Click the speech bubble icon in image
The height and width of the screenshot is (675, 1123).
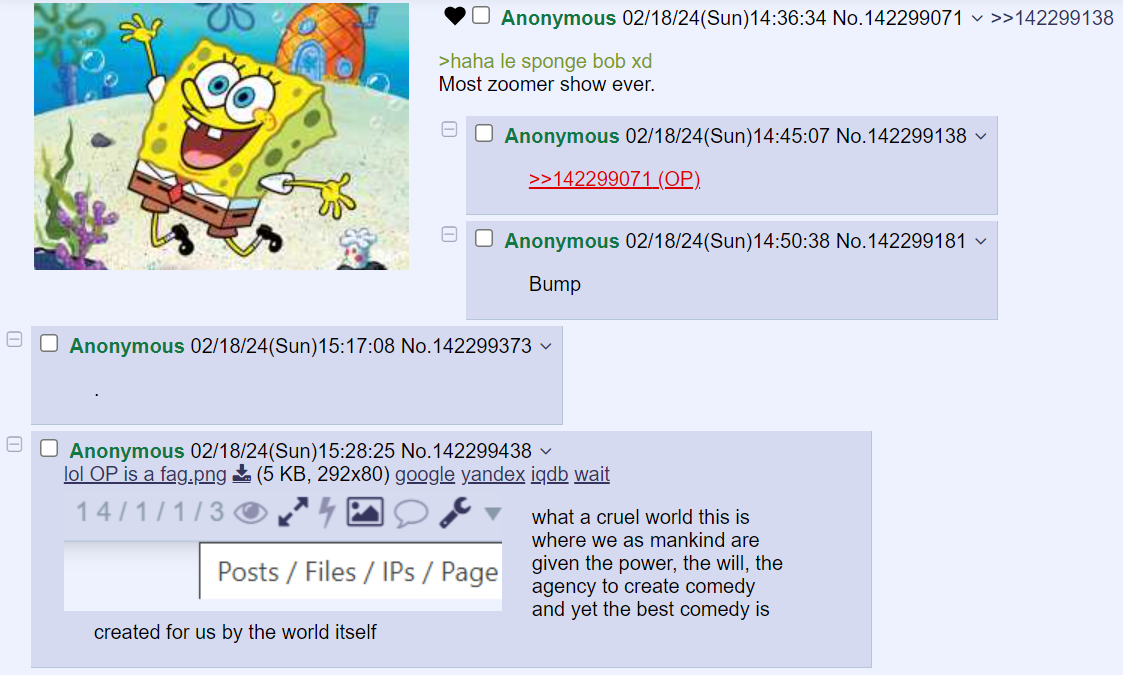pos(411,513)
